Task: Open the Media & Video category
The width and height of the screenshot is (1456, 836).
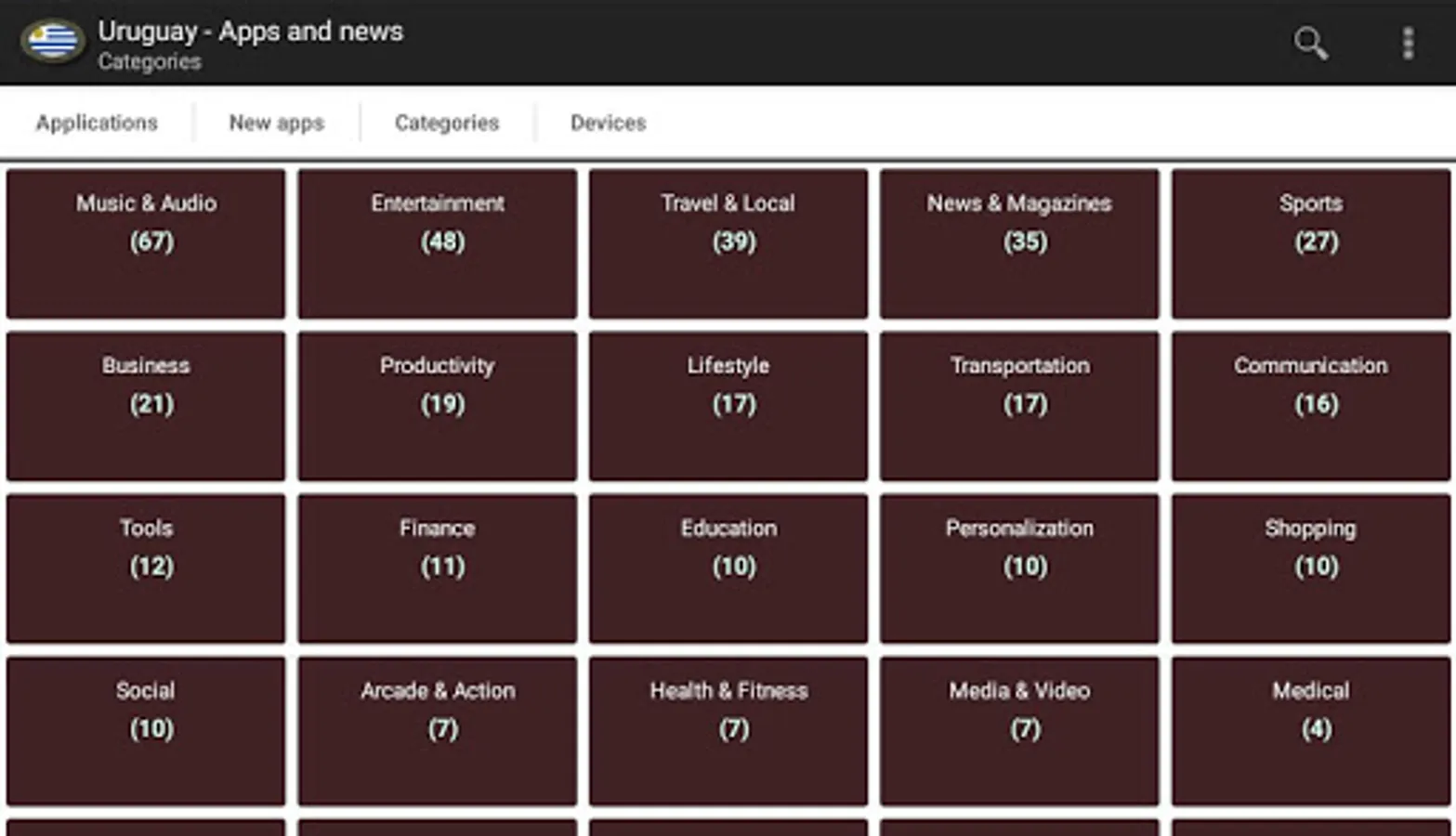Action: tap(1019, 731)
